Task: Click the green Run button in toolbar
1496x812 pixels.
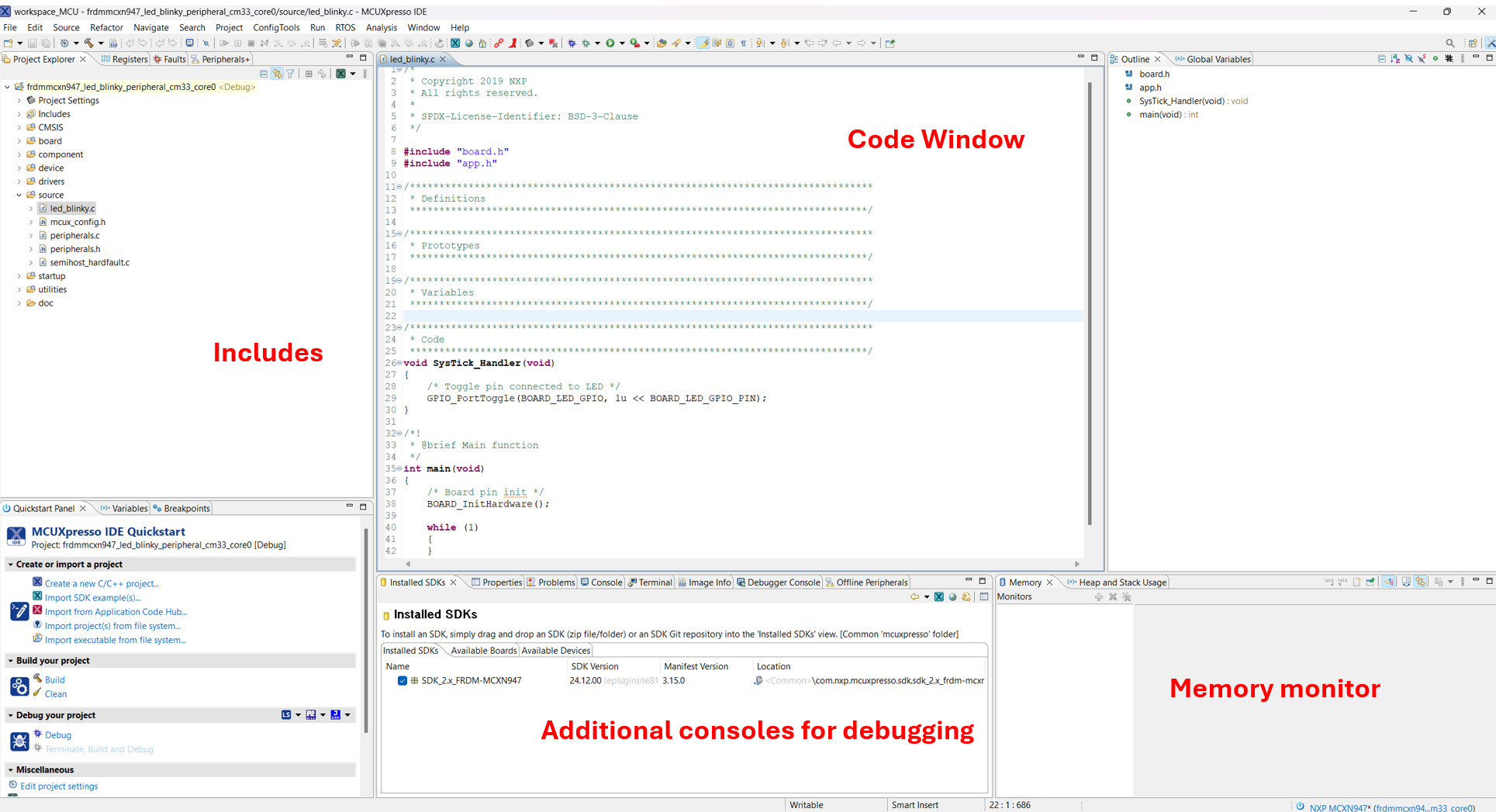Action: [x=610, y=43]
